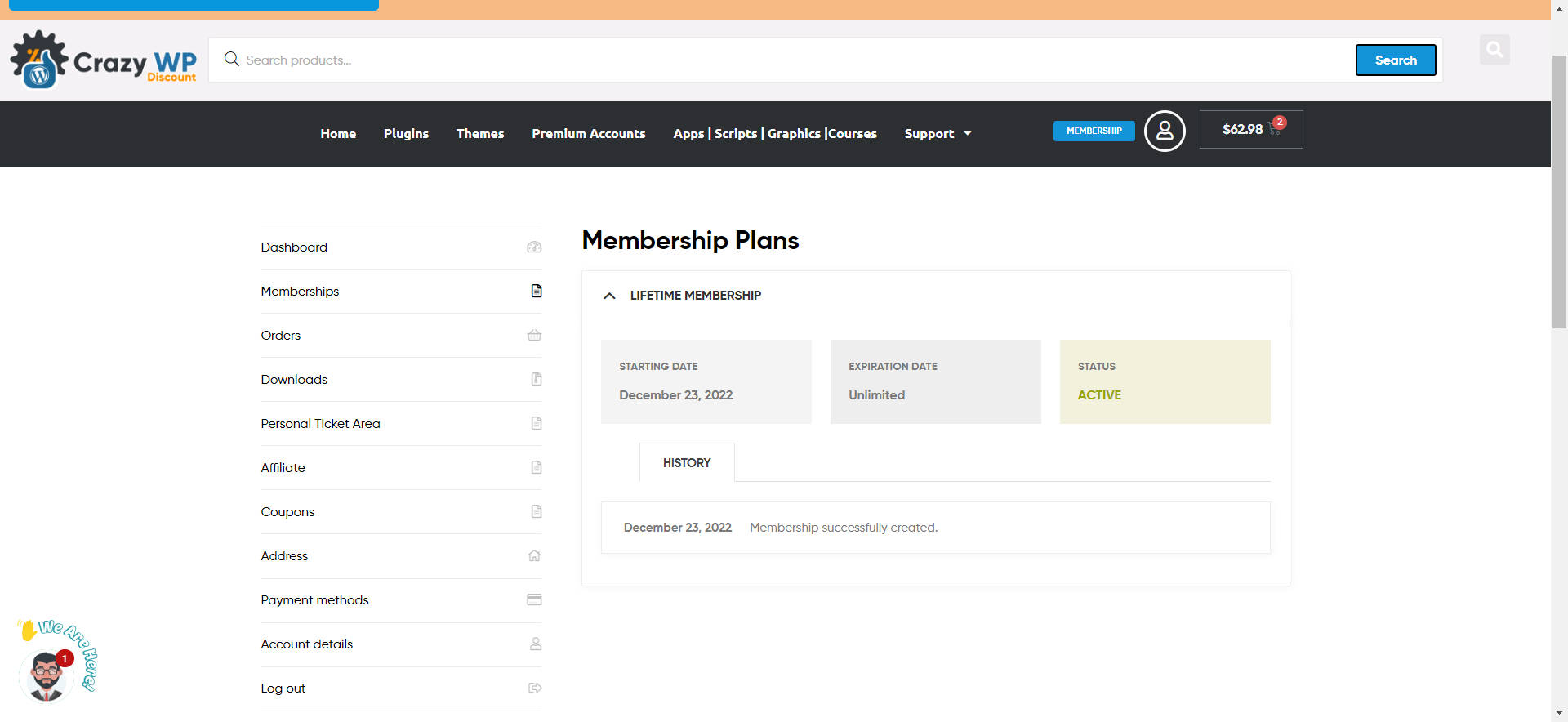Click the blue Membership button
This screenshot has height=722, width=1568.
(x=1094, y=131)
